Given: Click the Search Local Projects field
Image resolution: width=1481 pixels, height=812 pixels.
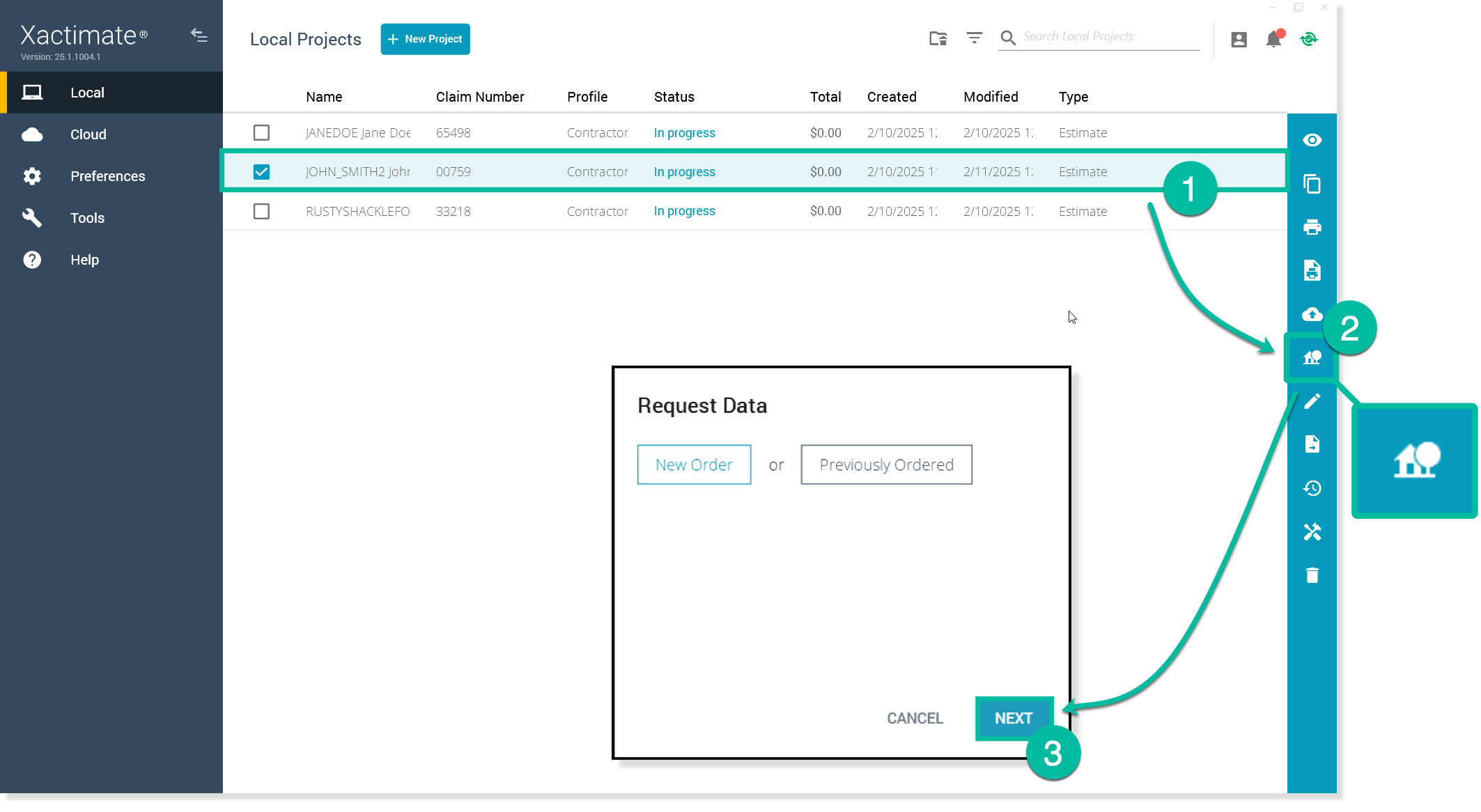Looking at the screenshot, I should 1108,37.
